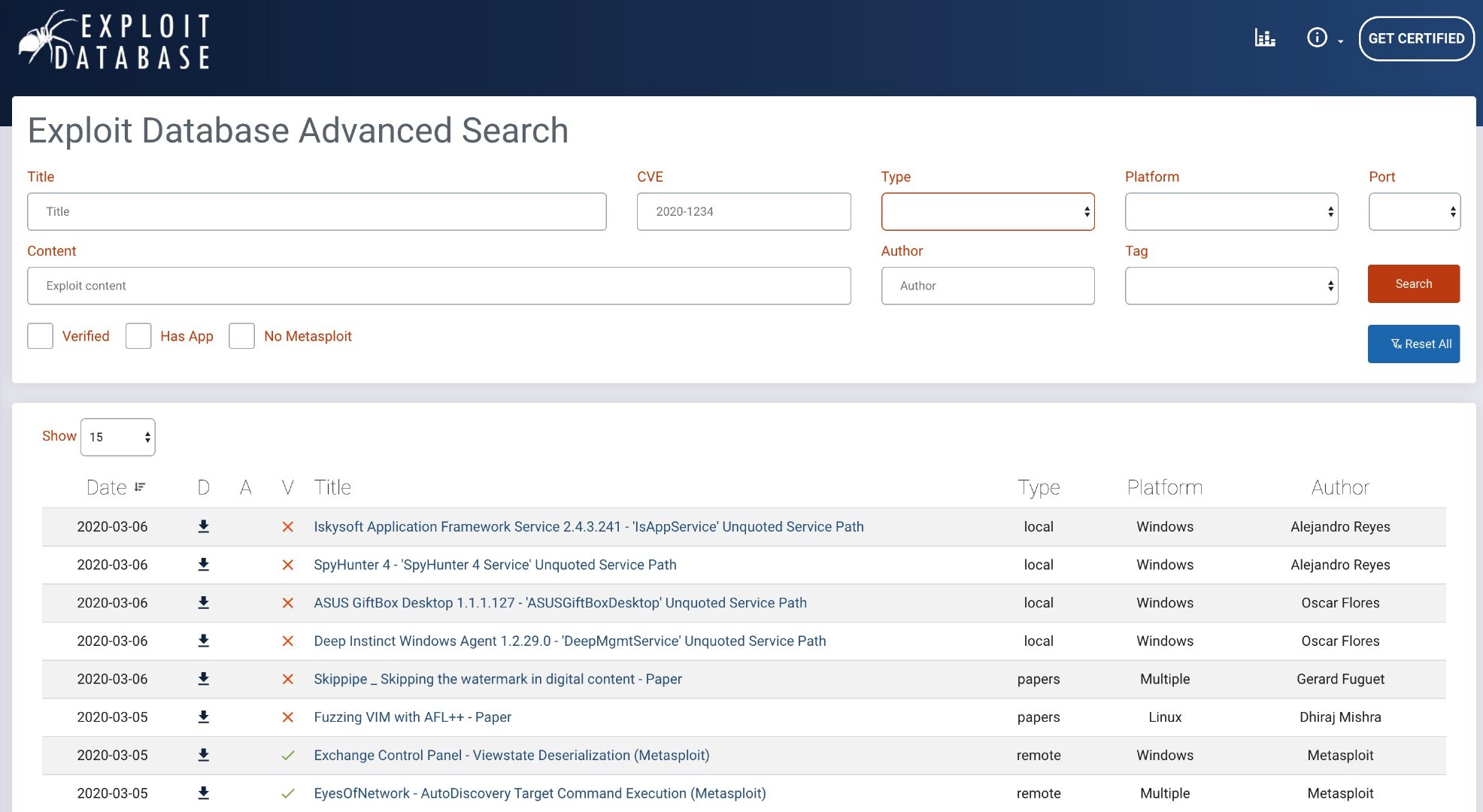The width and height of the screenshot is (1483, 812).
Task: Click the Author column header
Action: coord(1339,487)
